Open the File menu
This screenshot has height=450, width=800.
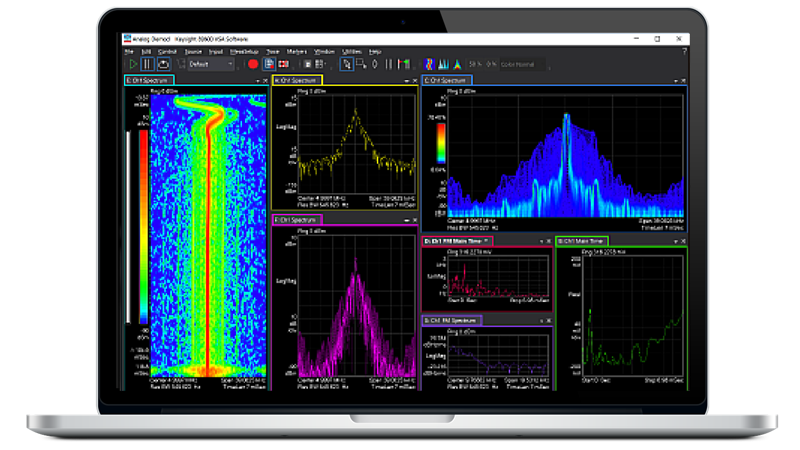click(129, 52)
